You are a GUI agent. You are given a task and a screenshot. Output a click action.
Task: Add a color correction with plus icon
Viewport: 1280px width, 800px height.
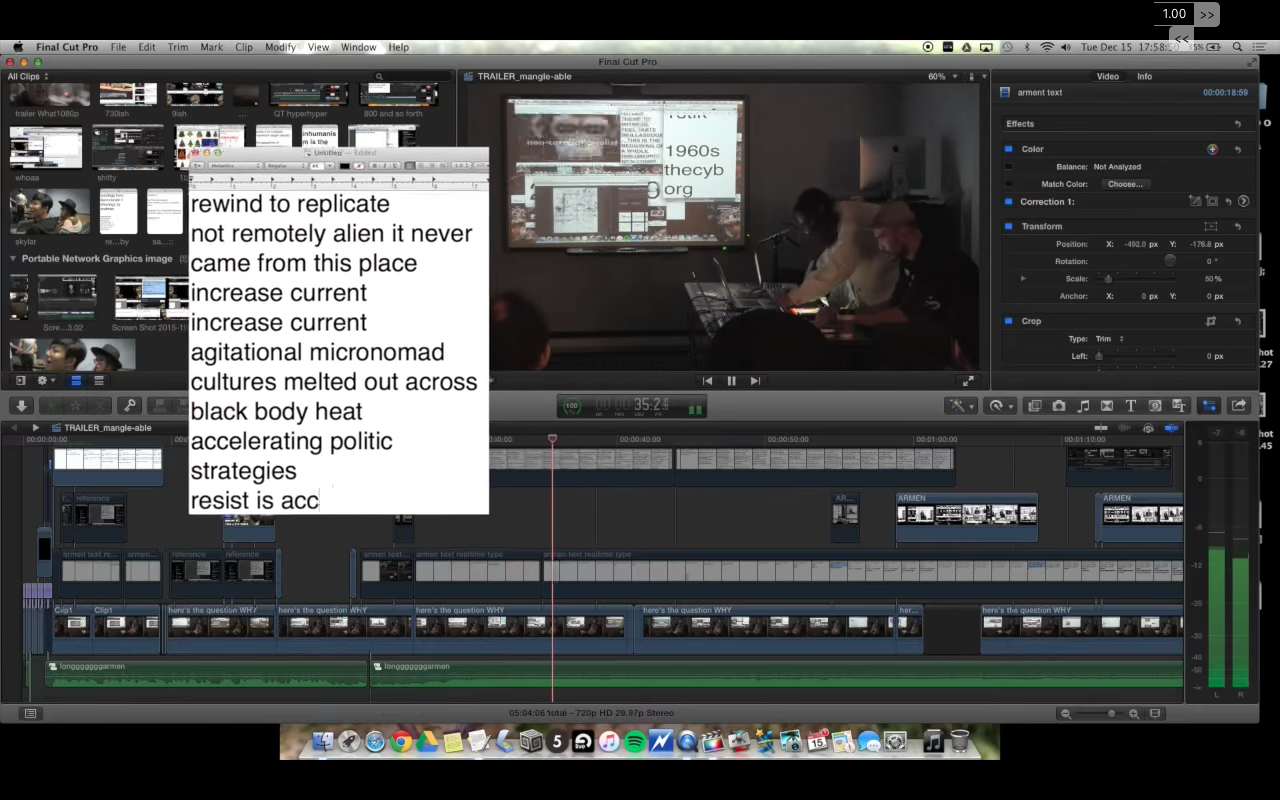tap(1212, 149)
